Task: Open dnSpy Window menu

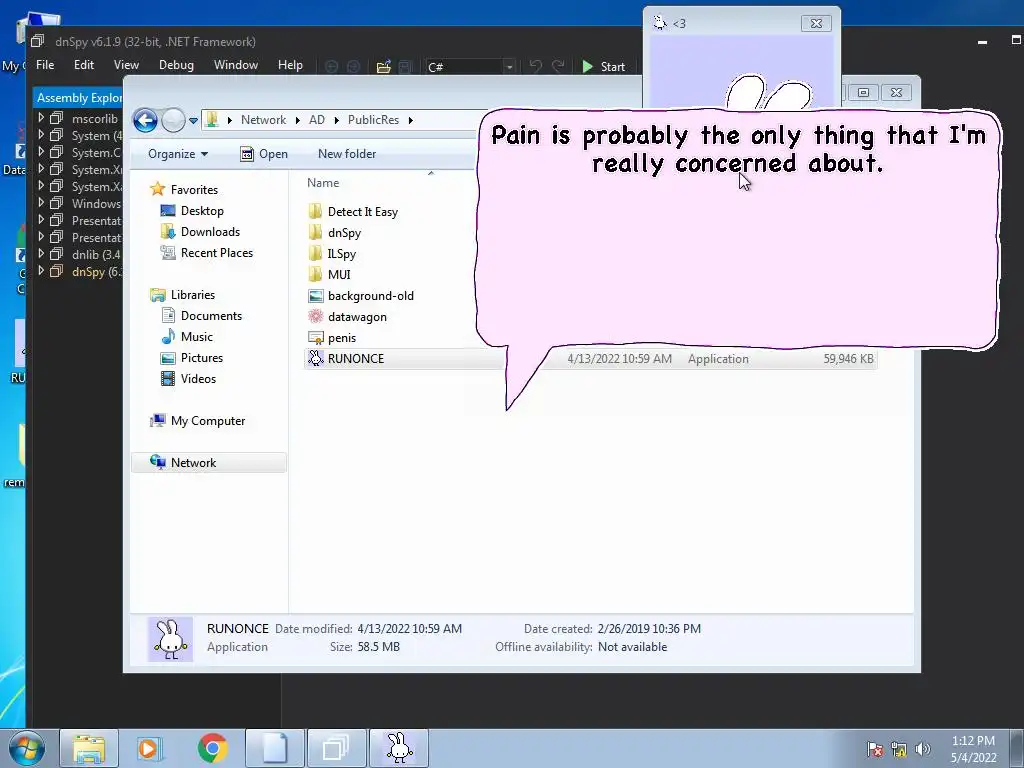Action: tap(236, 65)
